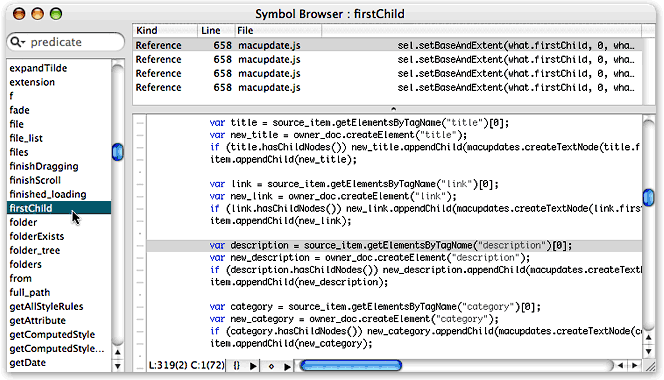The width and height of the screenshot is (664, 380).
Task: Click the code pane scroll-left arrow
Action: [x=621, y=365]
